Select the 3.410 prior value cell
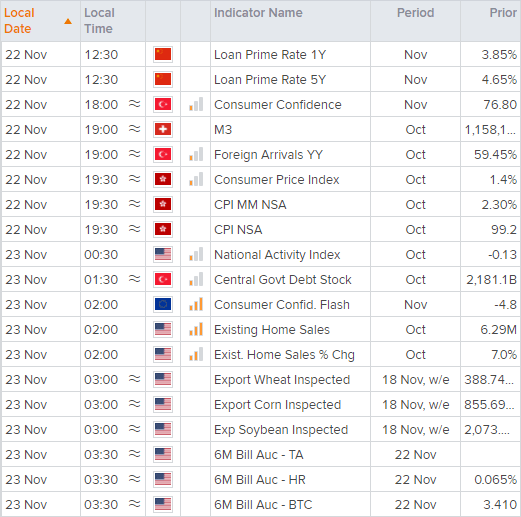This screenshot has width=521, height=517. [x=491, y=505]
